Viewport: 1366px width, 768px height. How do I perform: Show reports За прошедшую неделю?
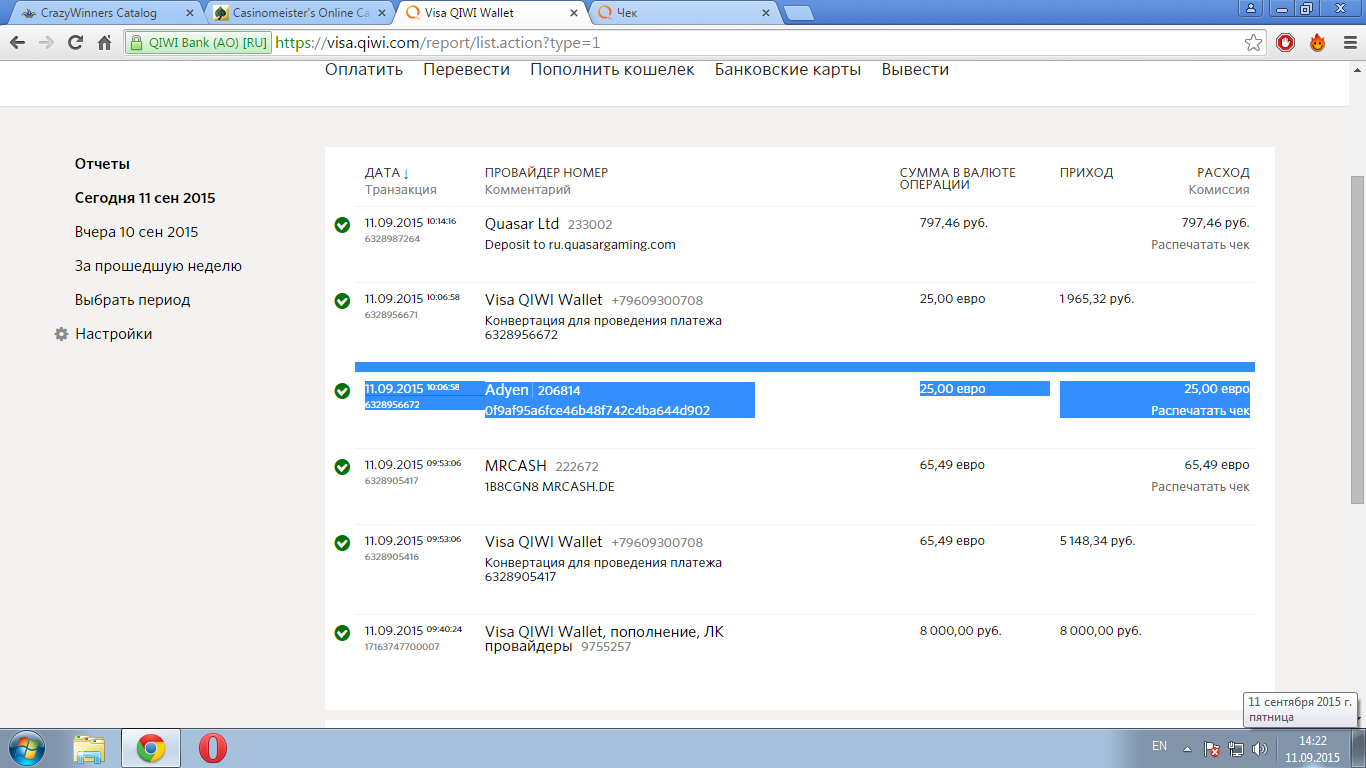(158, 266)
